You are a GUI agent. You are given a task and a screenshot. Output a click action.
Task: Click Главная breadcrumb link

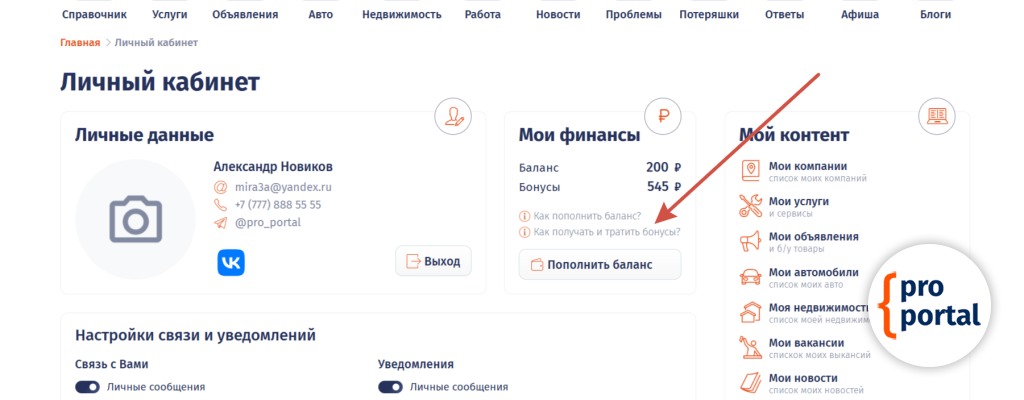click(x=80, y=43)
